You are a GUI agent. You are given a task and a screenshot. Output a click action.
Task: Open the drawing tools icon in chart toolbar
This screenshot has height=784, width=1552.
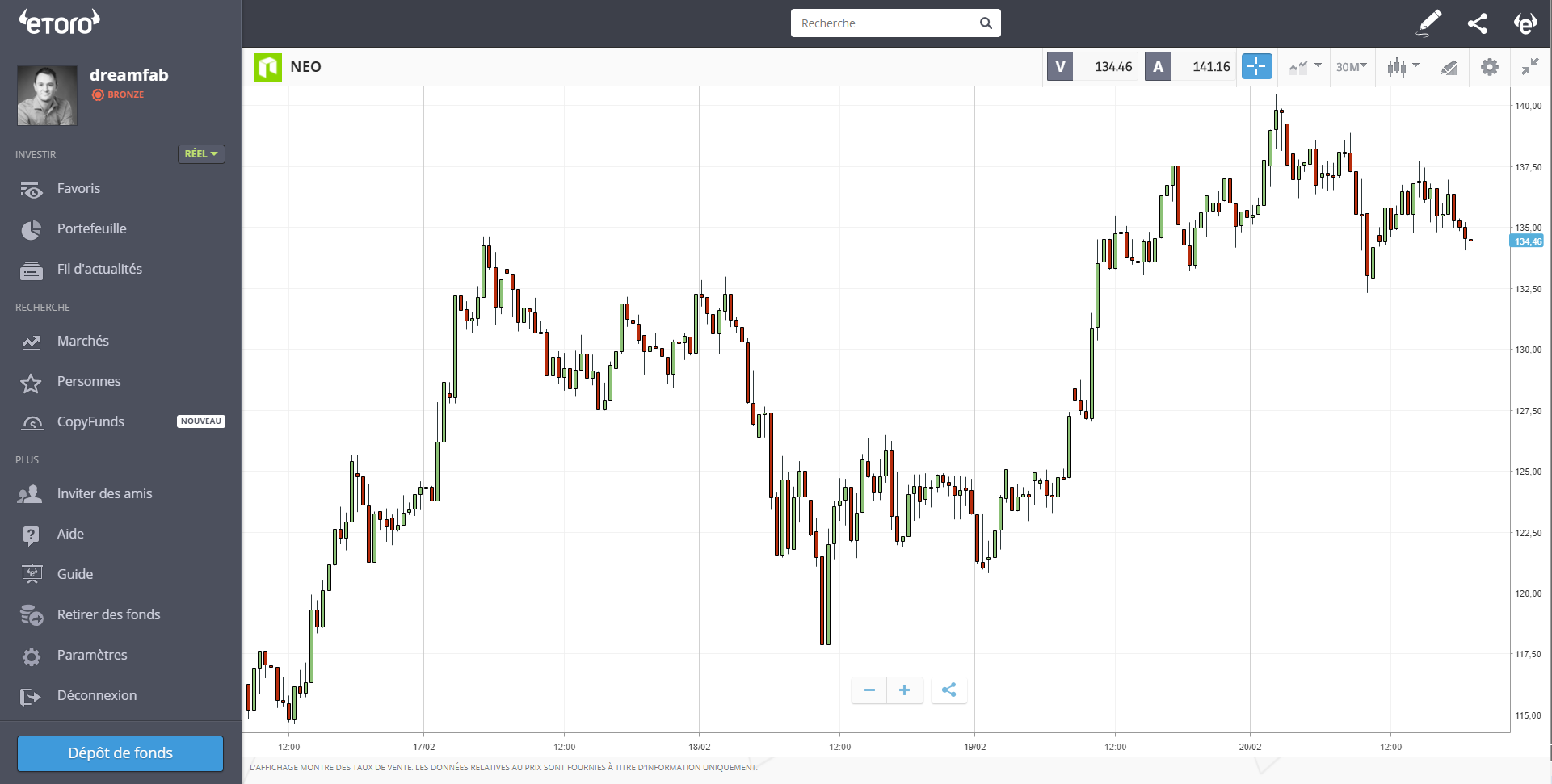[x=1449, y=67]
